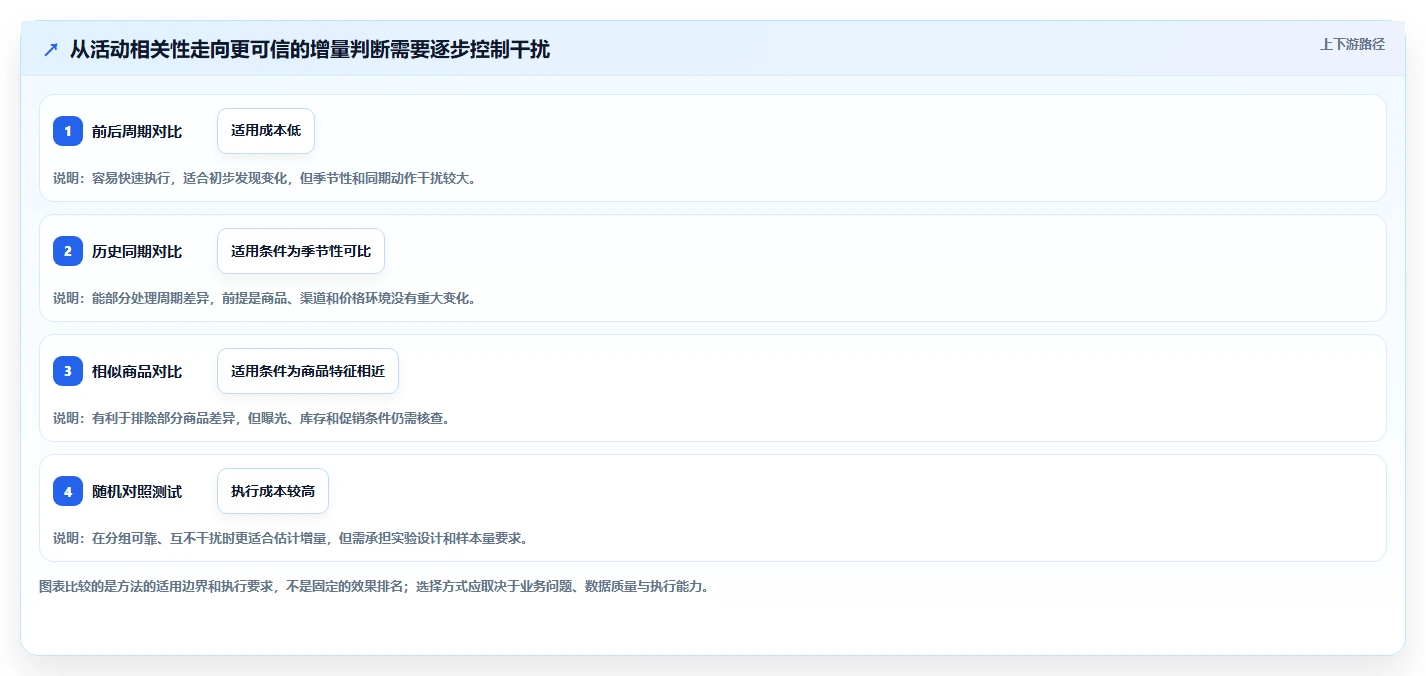The image size is (1426, 676).
Task: Click the 相似商品对比 step title
Action: click(x=137, y=371)
